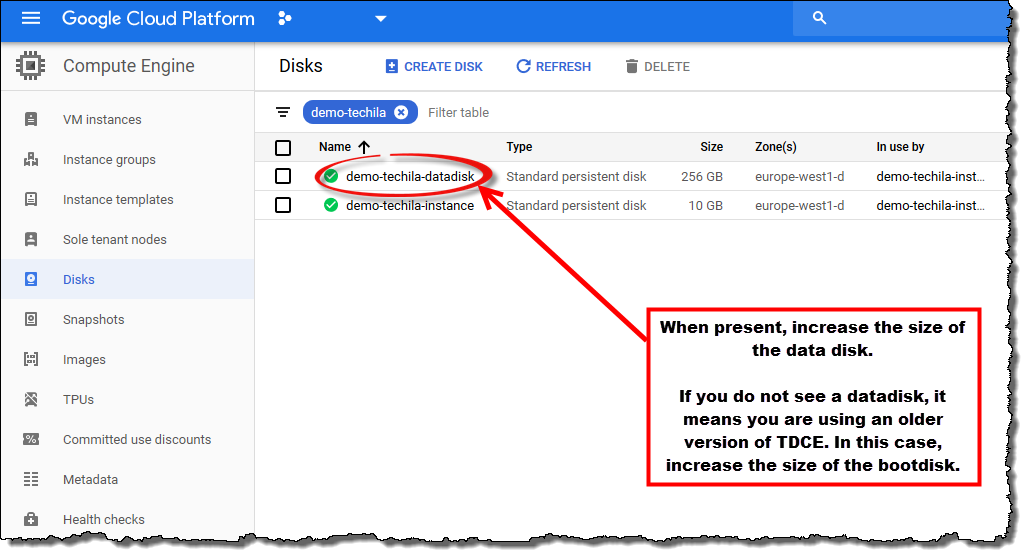Screen dimensions: 1028x557
Task: Click the Filter table input field
Action: coord(500,112)
